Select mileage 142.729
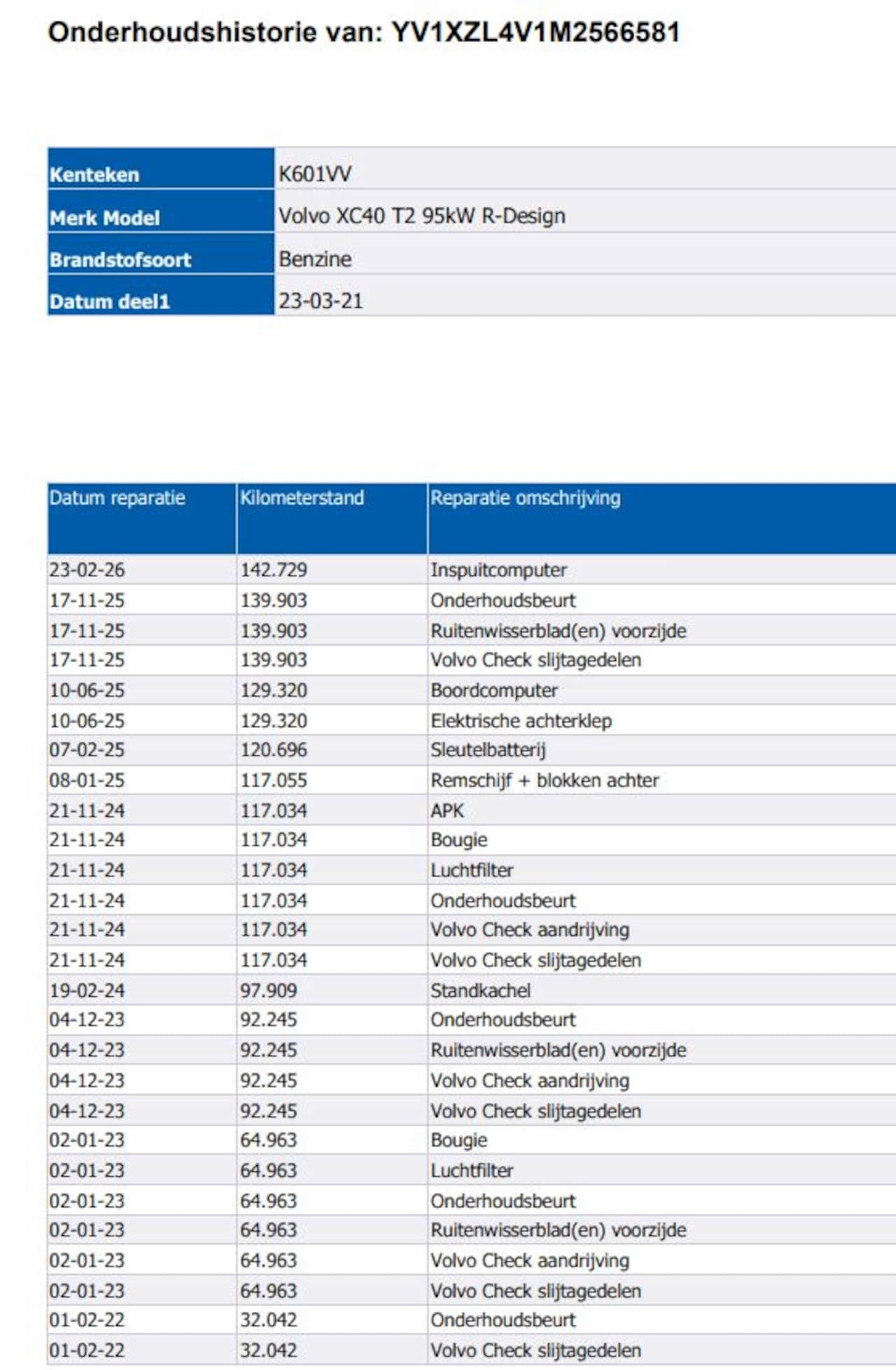This screenshot has width=896, height=1370. click(274, 570)
